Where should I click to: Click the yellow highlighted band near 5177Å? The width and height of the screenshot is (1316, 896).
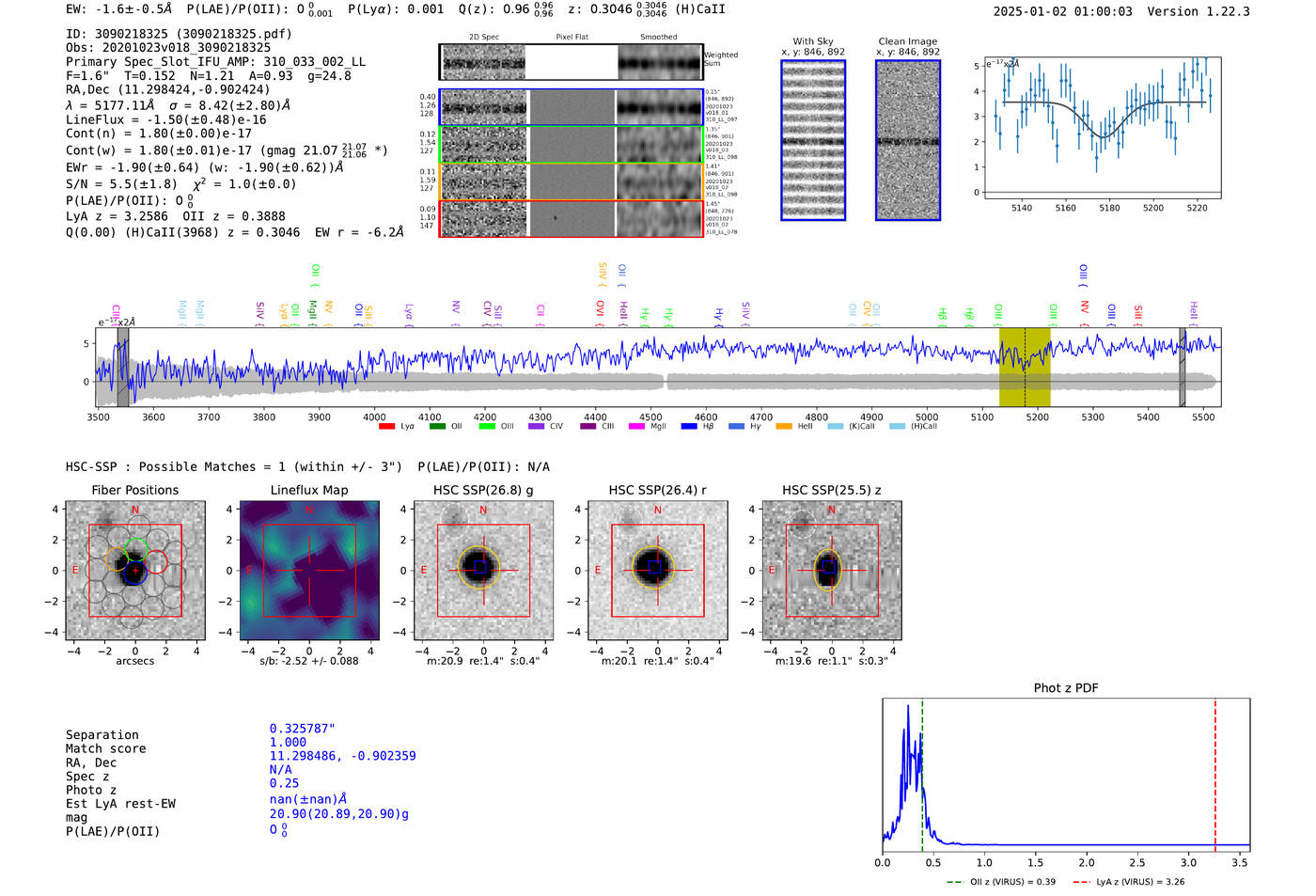[x=1024, y=367]
